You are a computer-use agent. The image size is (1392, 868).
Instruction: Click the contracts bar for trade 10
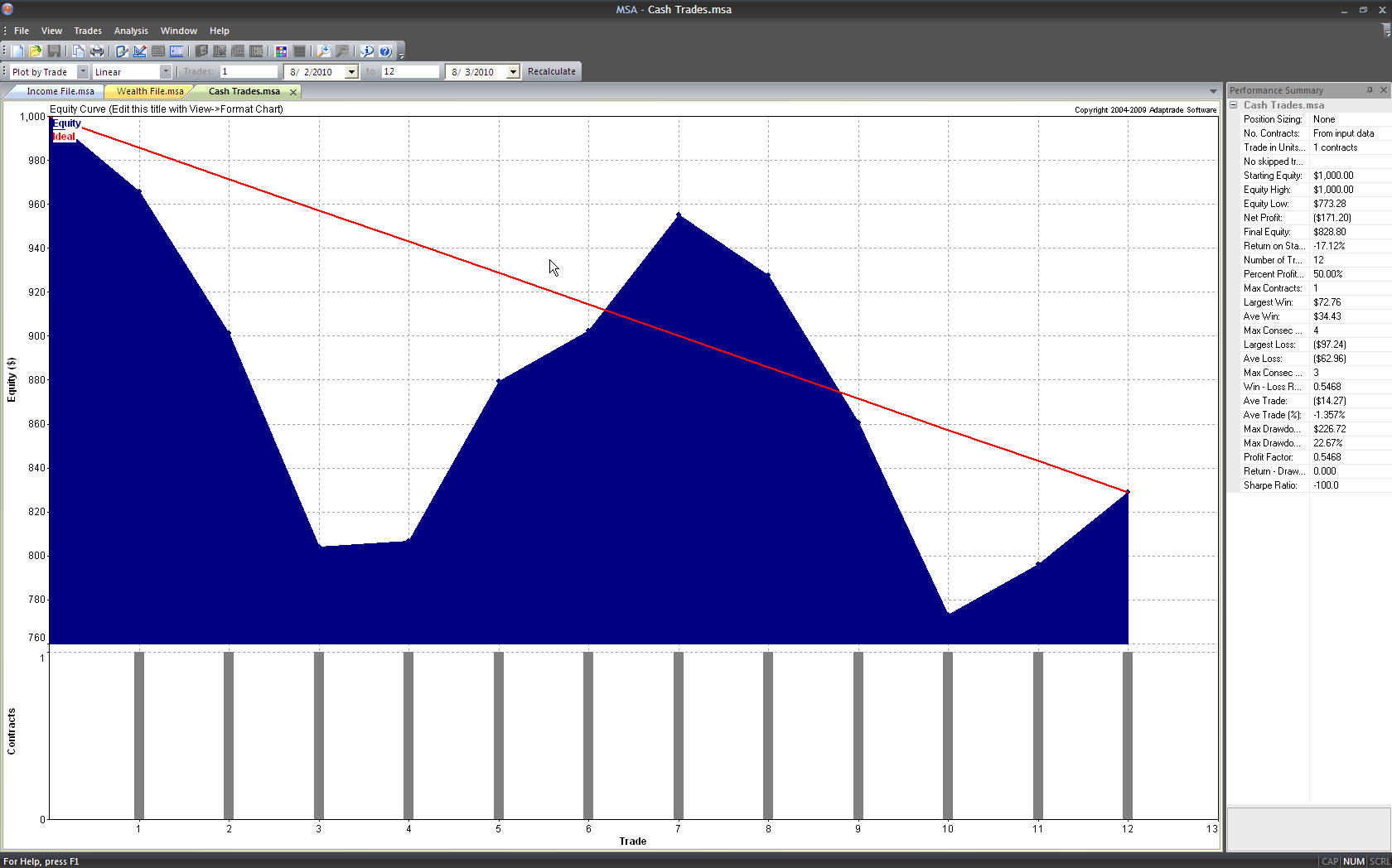(x=948, y=735)
